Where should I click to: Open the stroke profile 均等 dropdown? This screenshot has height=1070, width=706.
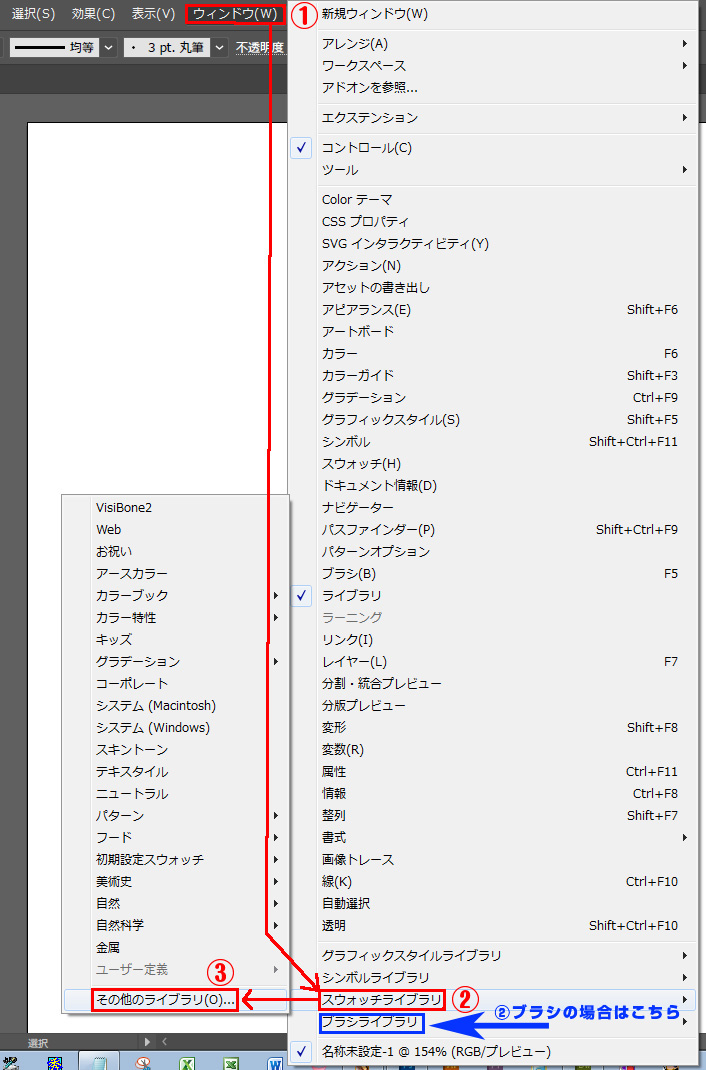pyautogui.click(x=108, y=47)
